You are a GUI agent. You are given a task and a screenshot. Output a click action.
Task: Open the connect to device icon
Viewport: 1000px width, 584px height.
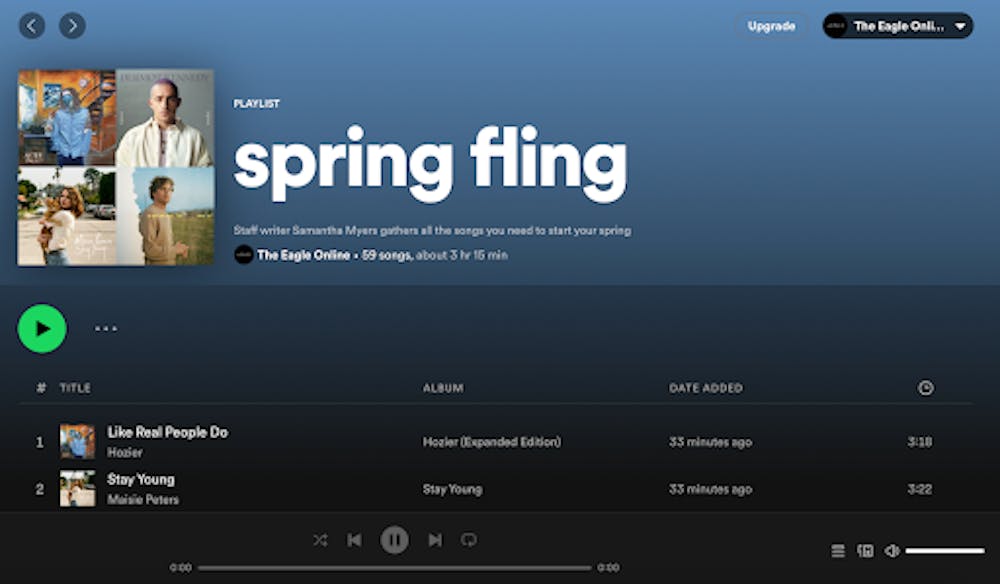pyautogui.click(x=866, y=551)
